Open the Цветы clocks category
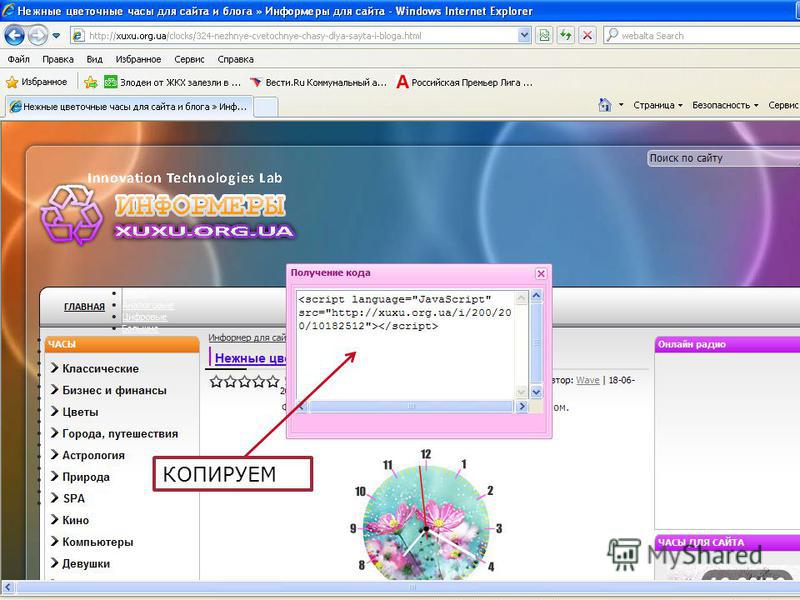Screen dimensions: 800x600 [80, 412]
